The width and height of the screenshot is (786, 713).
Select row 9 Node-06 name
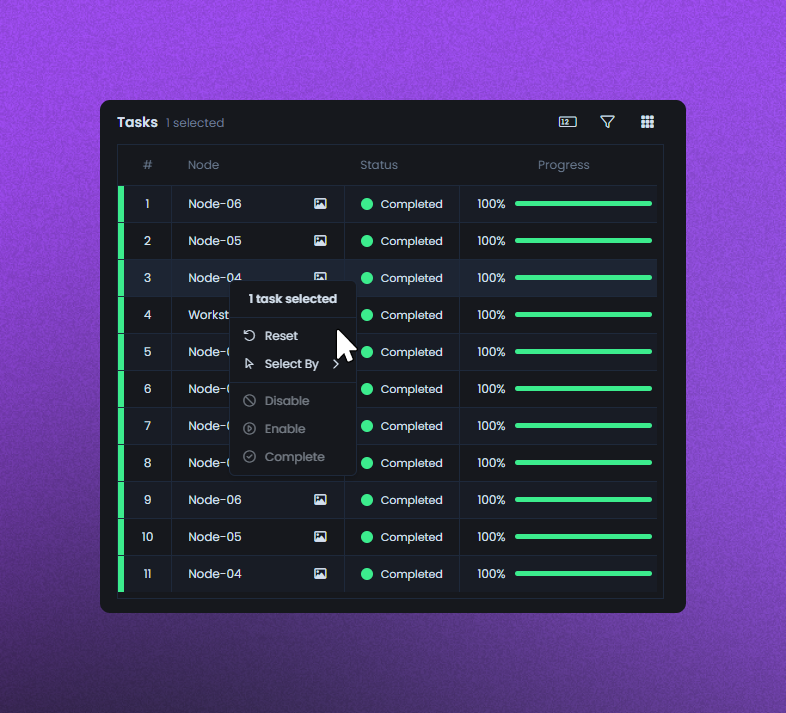pyautogui.click(x=215, y=500)
